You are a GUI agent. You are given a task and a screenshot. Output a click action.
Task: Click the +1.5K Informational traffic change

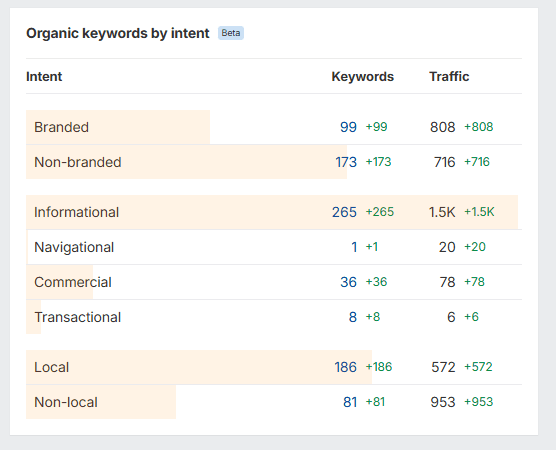[x=479, y=212]
